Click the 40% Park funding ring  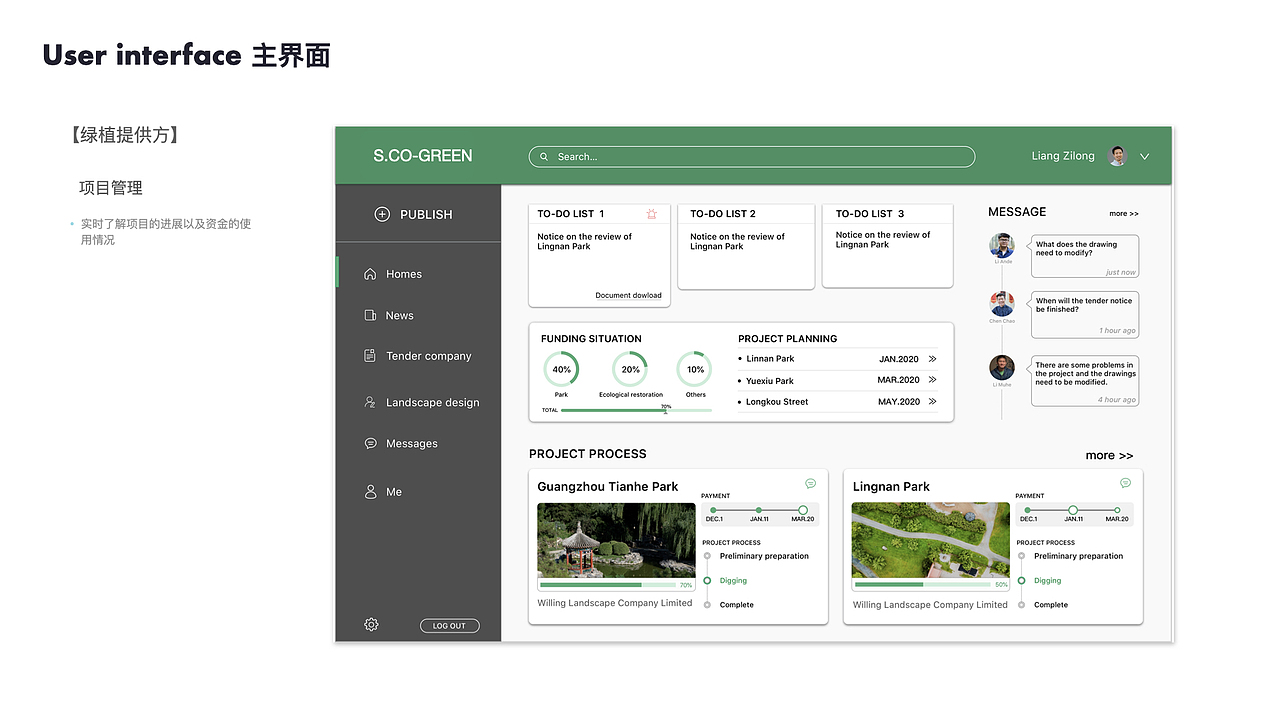561,369
